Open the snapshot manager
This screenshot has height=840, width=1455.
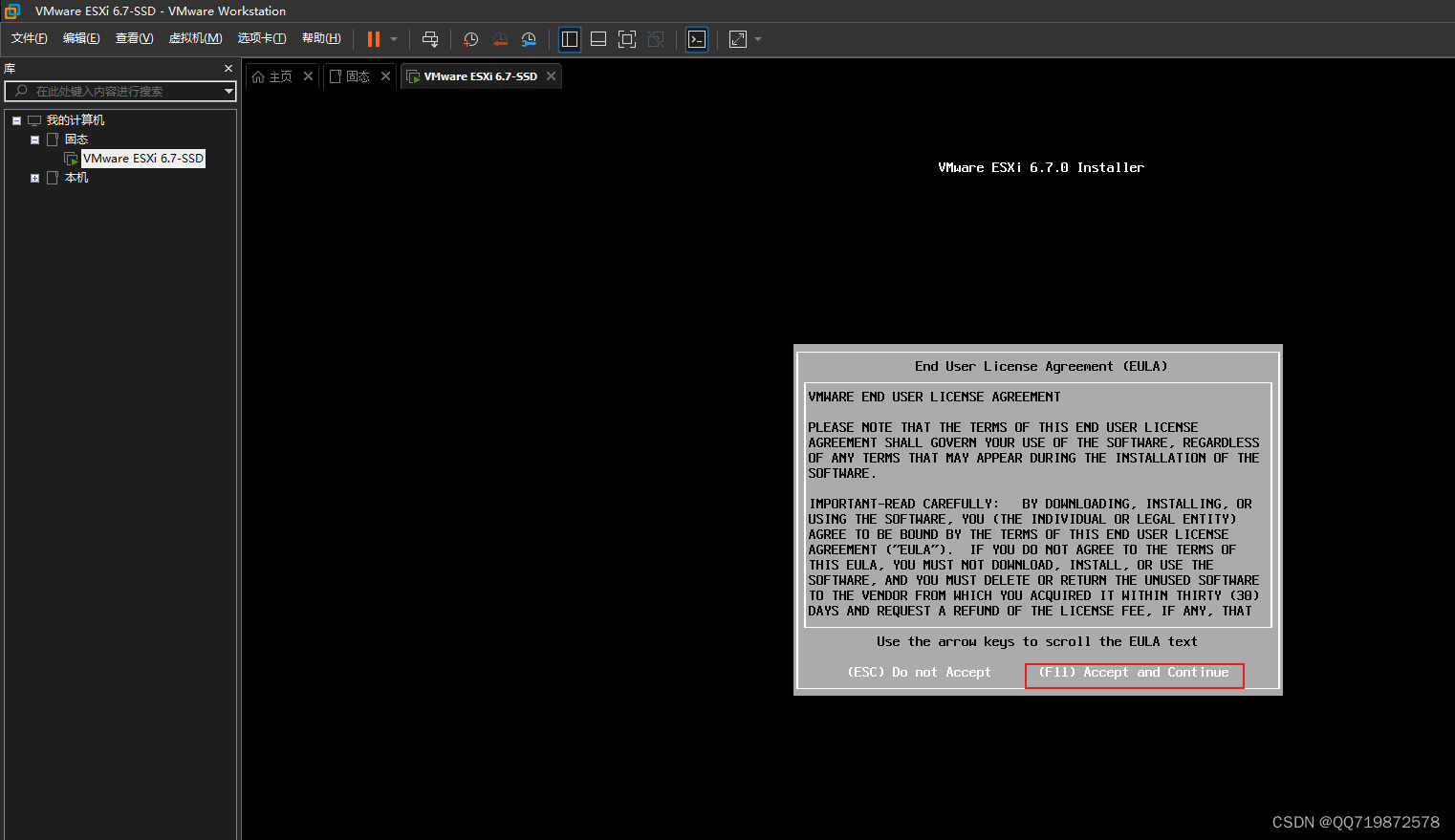[529, 39]
